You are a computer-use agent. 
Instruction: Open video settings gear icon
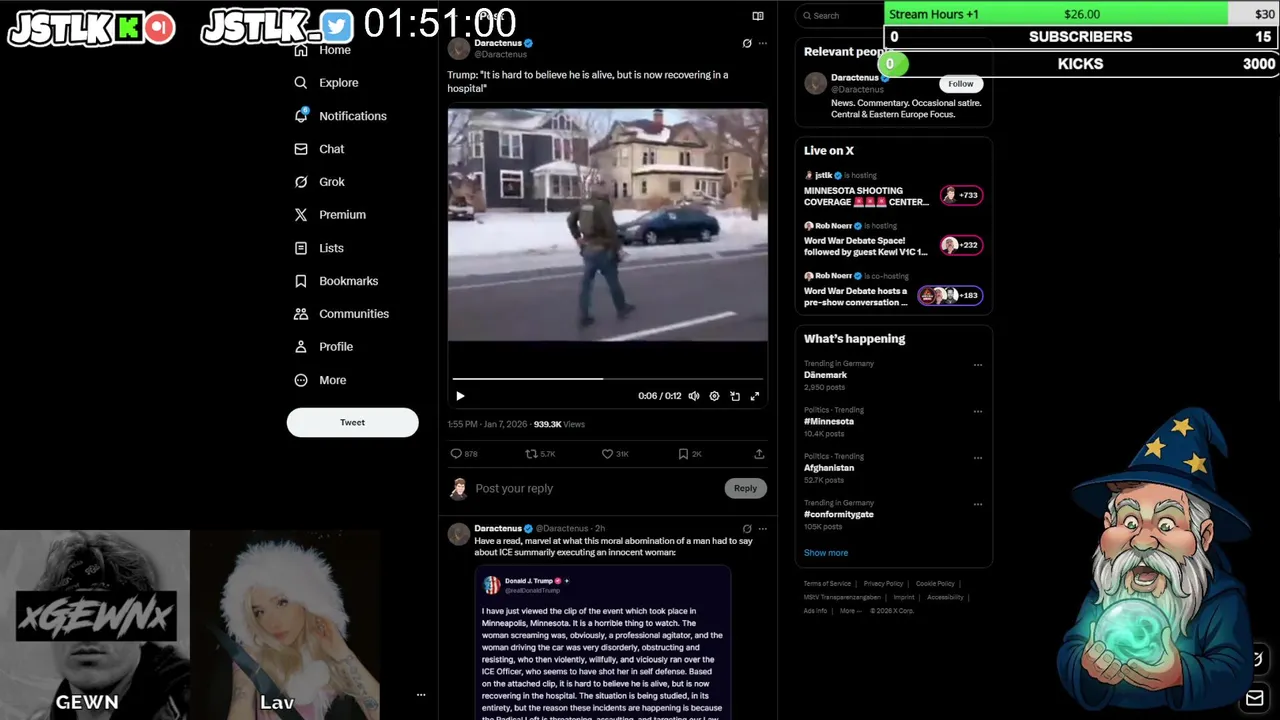714,396
